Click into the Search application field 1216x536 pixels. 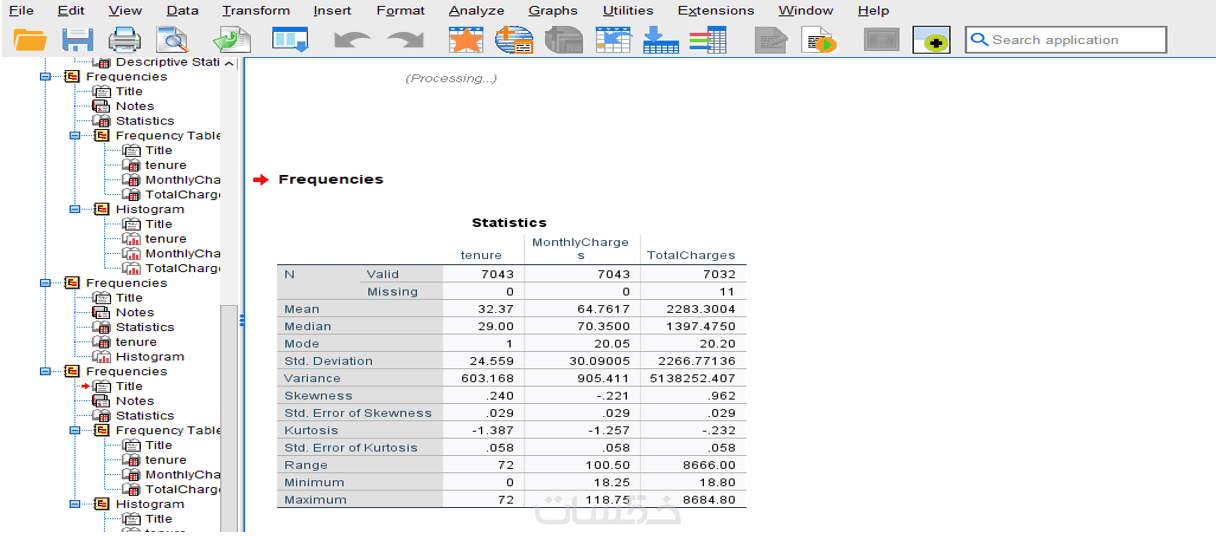[1066, 40]
